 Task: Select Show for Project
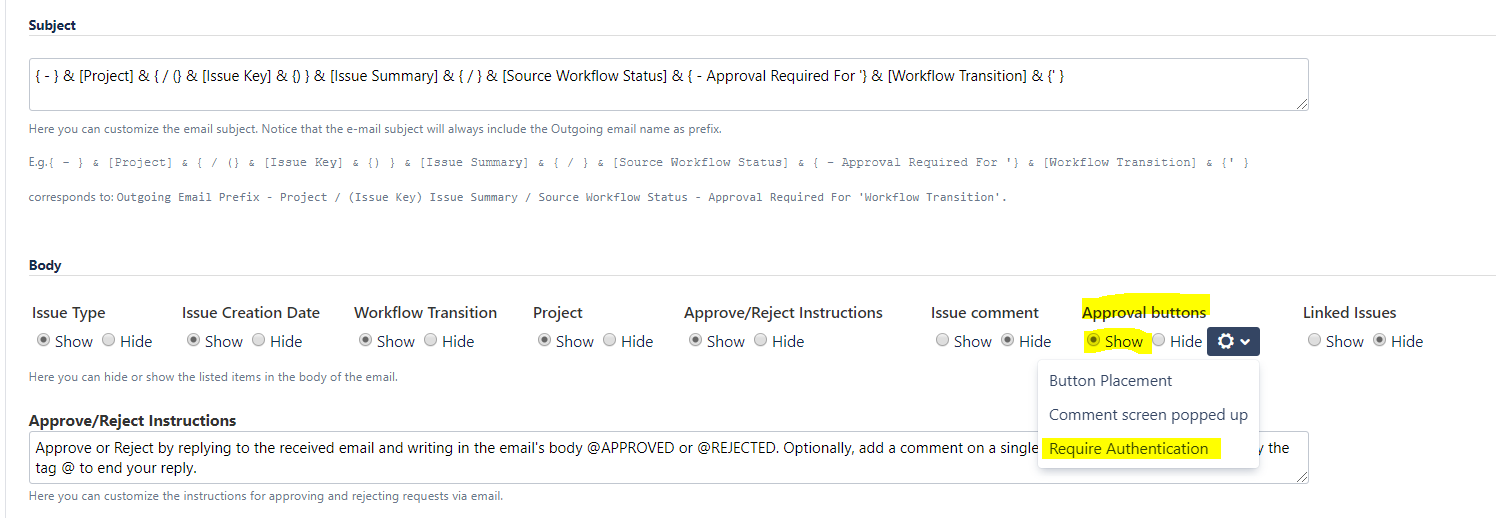545,341
